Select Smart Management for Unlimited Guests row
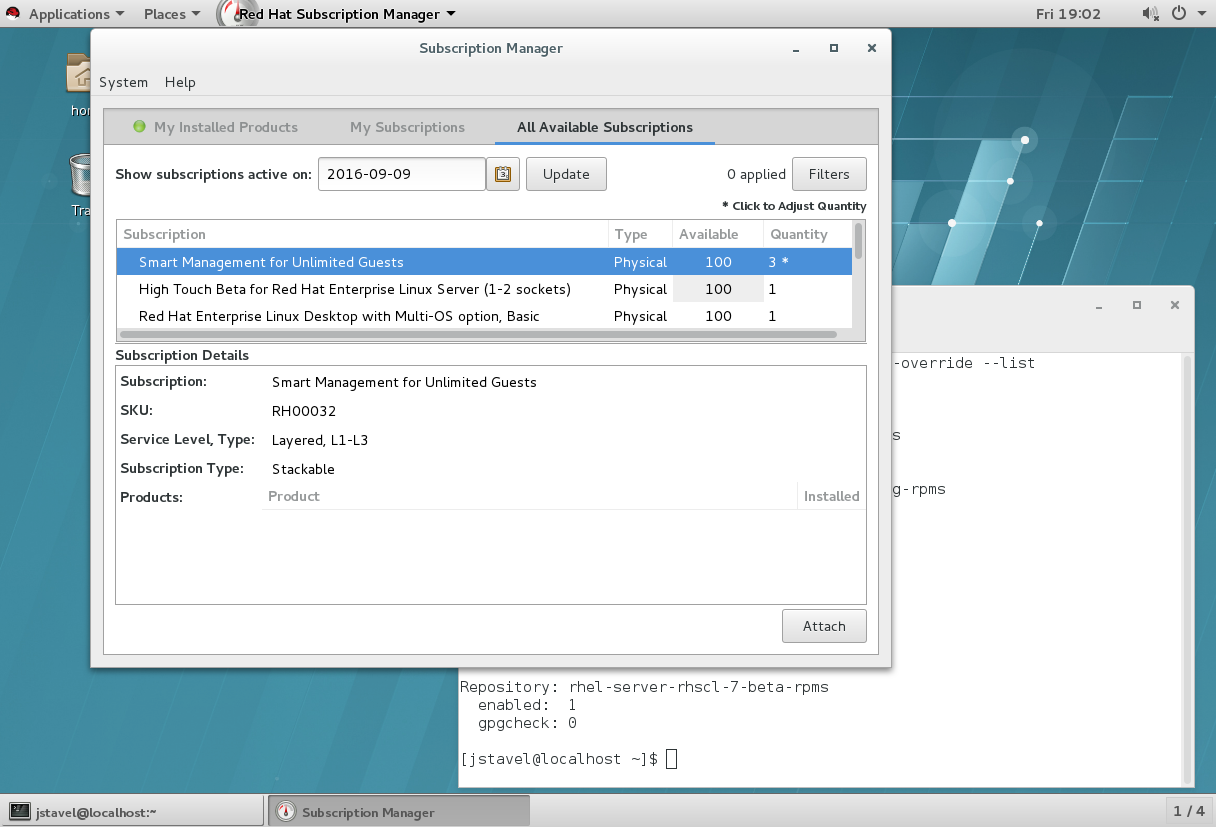Screen dimensions: 1216x827 click(x=484, y=262)
